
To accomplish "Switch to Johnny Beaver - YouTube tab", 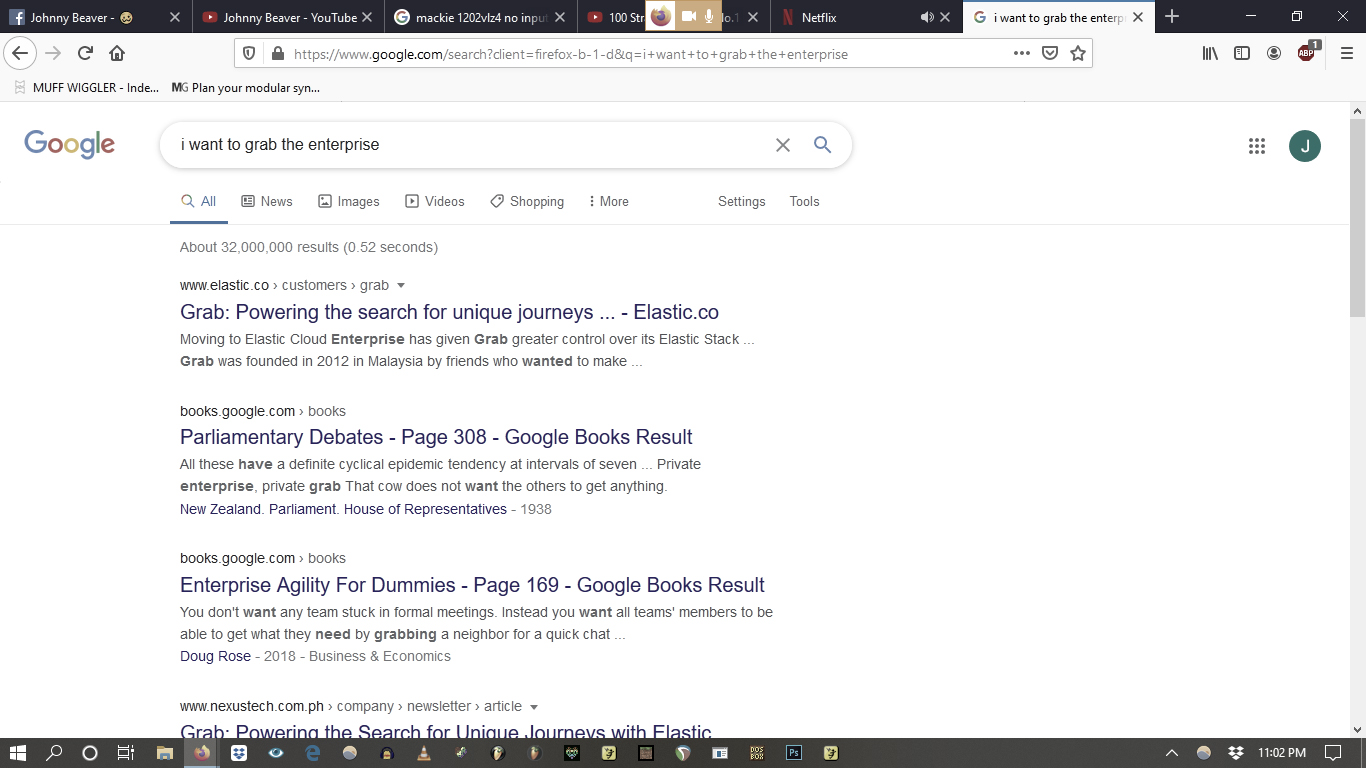I will [x=289, y=17].
